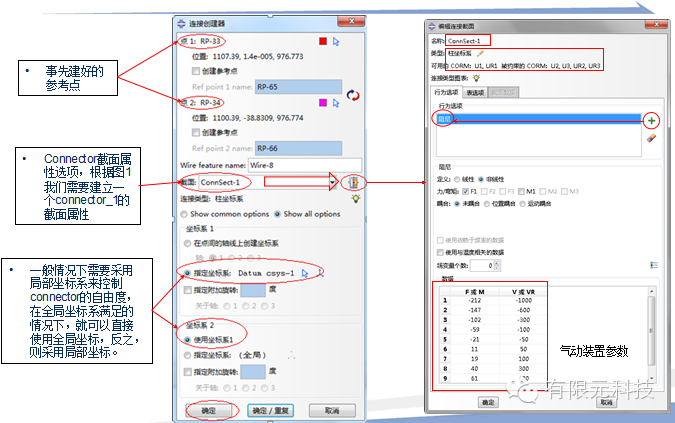The height and width of the screenshot is (423, 675).
Task: Click table cell -59 in row 4
Action: tap(475, 330)
